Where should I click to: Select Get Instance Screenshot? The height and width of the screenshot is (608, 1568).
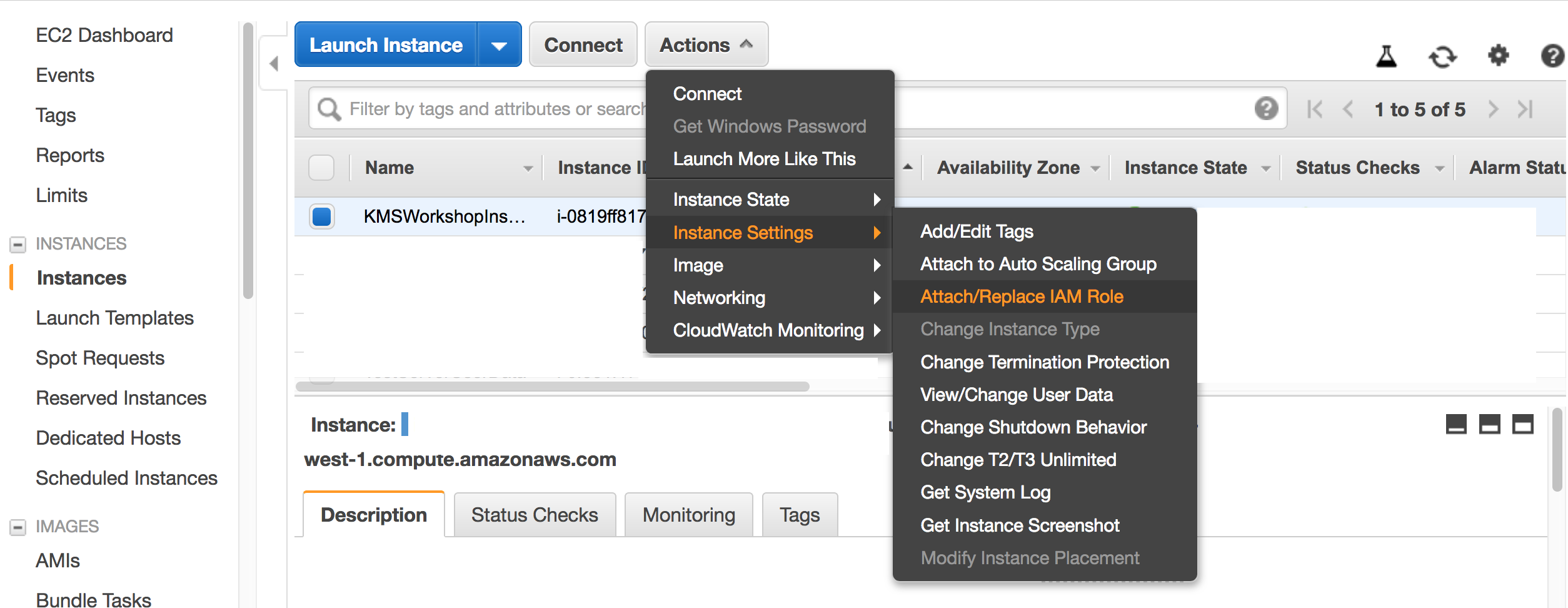pyautogui.click(x=1045, y=525)
